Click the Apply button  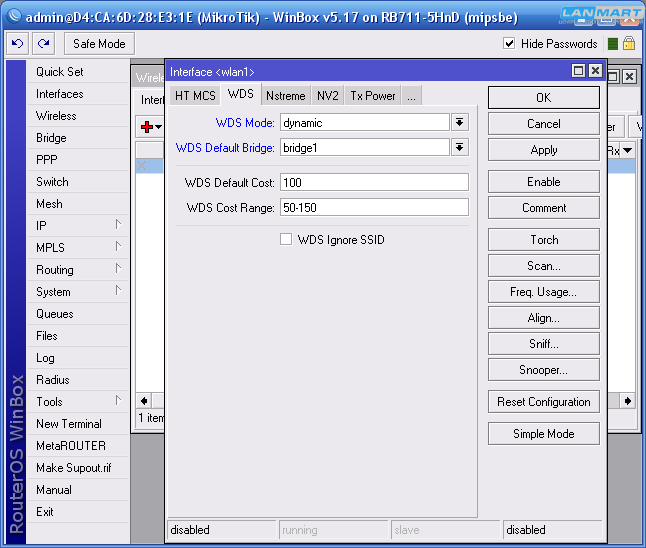pyautogui.click(x=543, y=150)
